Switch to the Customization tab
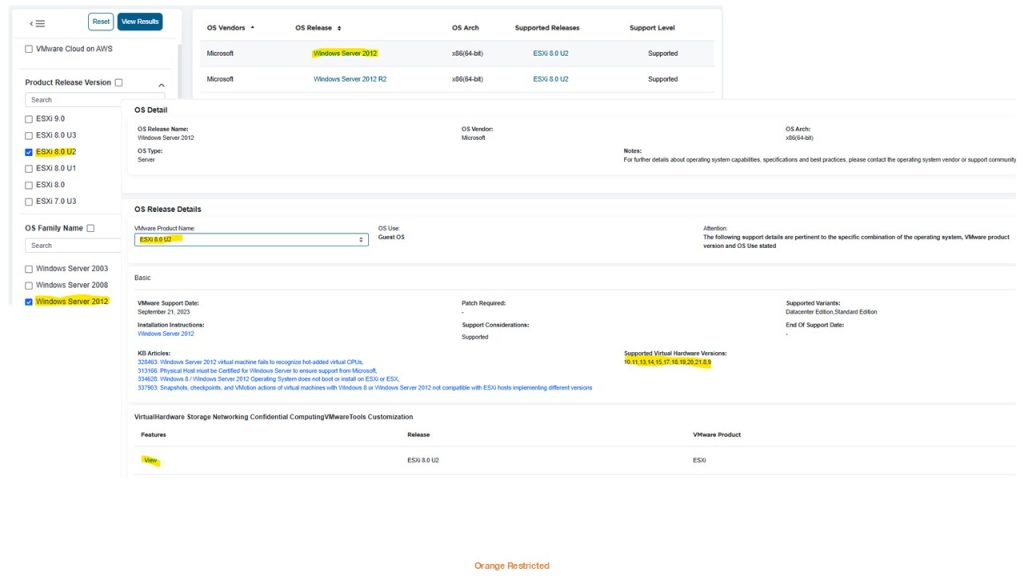This screenshot has height=576, width=1024. tap(391, 417)
